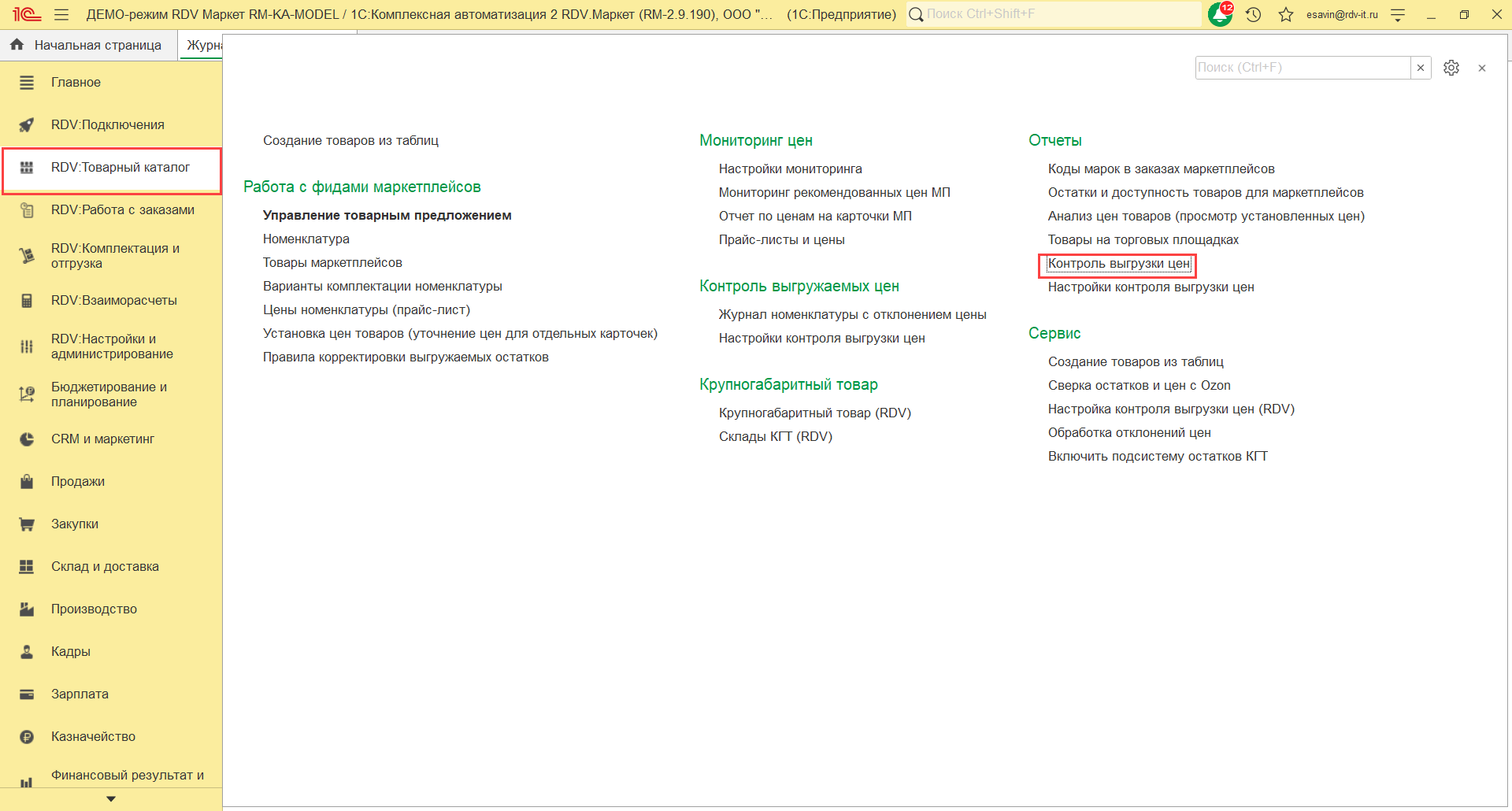This screenshot has width=1512, height=811.
Task: Switch to Начальная страница tab
Action: pyautogui.click(x=88, y=45)
